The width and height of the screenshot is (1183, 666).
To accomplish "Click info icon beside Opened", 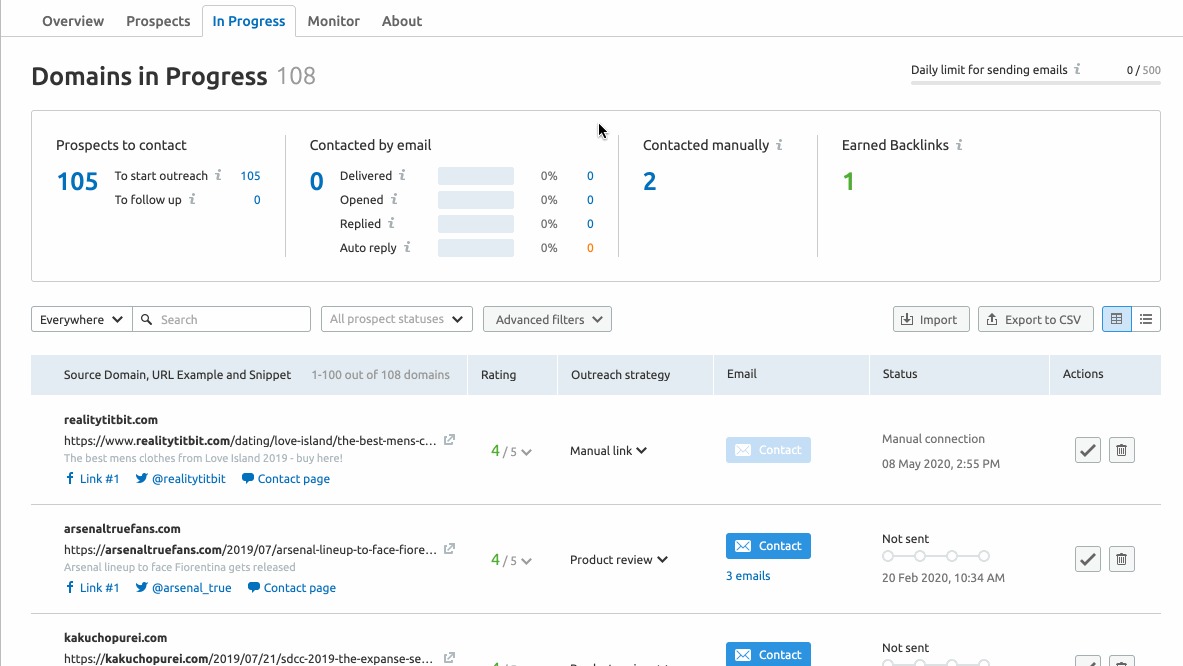I will click(394, 199).
